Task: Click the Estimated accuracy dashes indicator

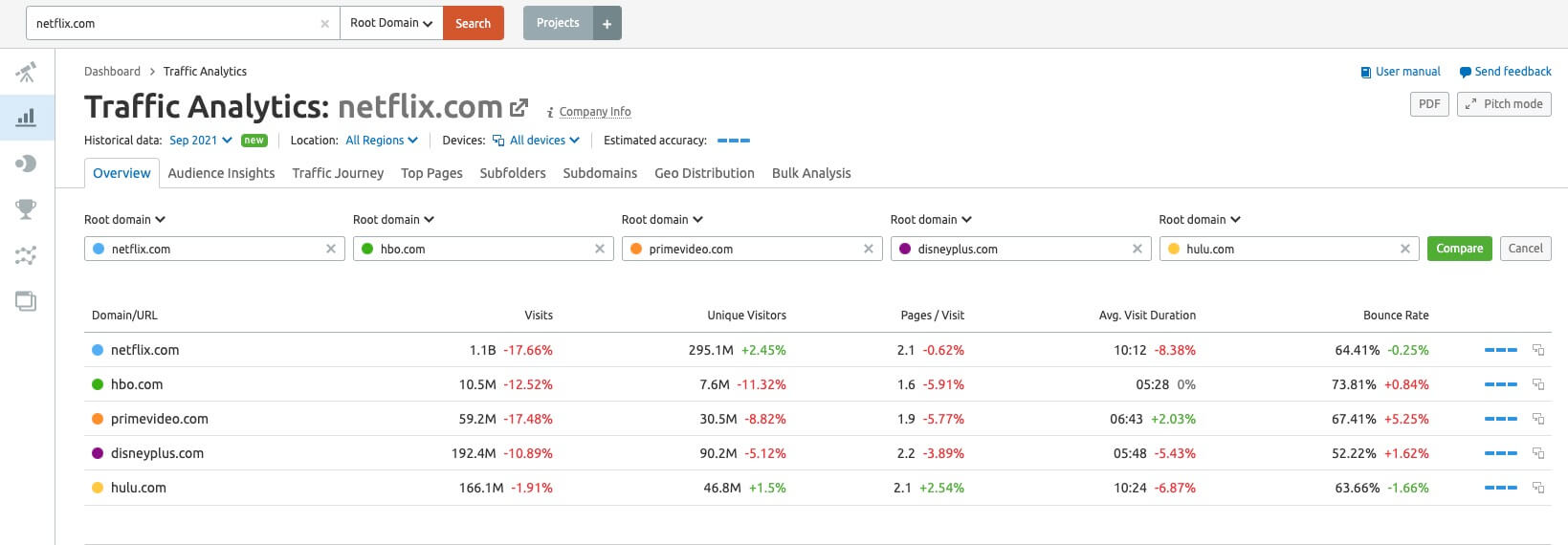Action: pyautogui.click(x=734, y=141)
